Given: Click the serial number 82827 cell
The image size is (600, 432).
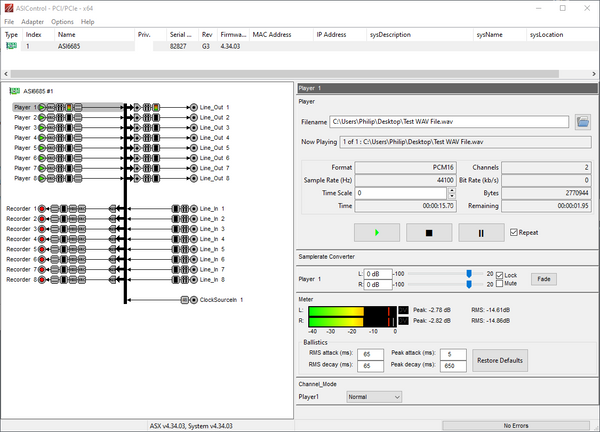Looking at the screenshot, I should [x=178, y=46].
